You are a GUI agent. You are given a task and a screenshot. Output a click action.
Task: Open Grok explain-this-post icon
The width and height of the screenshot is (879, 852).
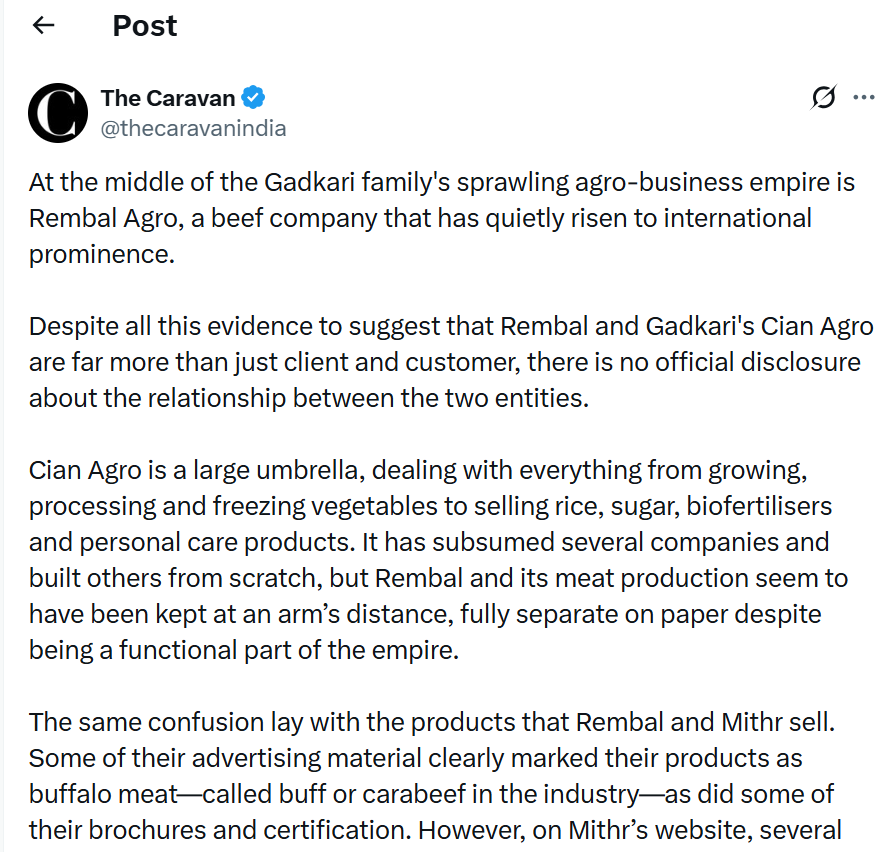click(x=824, y=98)
